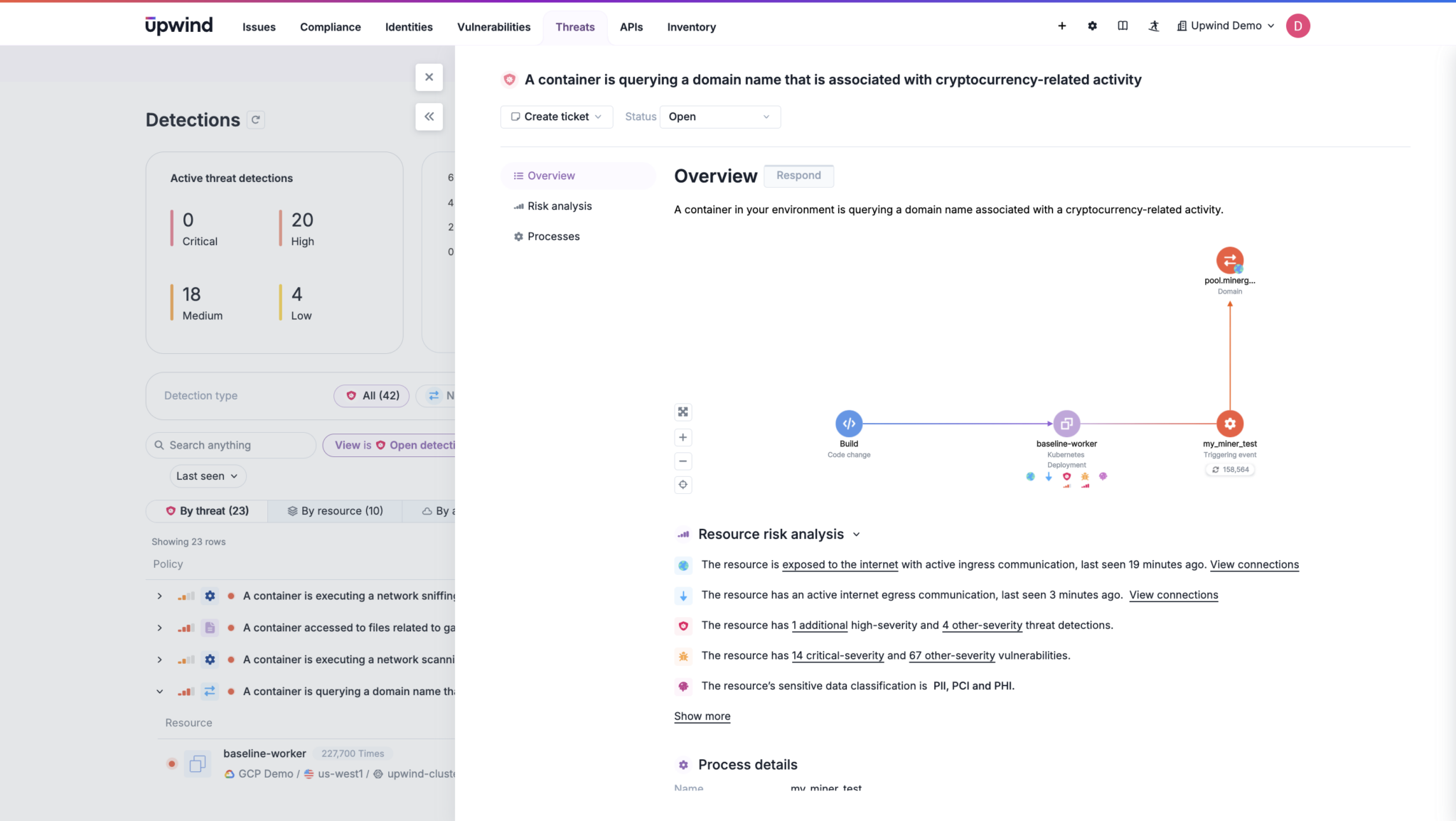1456x821 pixels.
Task: Click the settings gear in top bar
Action: click(1092, 26)
